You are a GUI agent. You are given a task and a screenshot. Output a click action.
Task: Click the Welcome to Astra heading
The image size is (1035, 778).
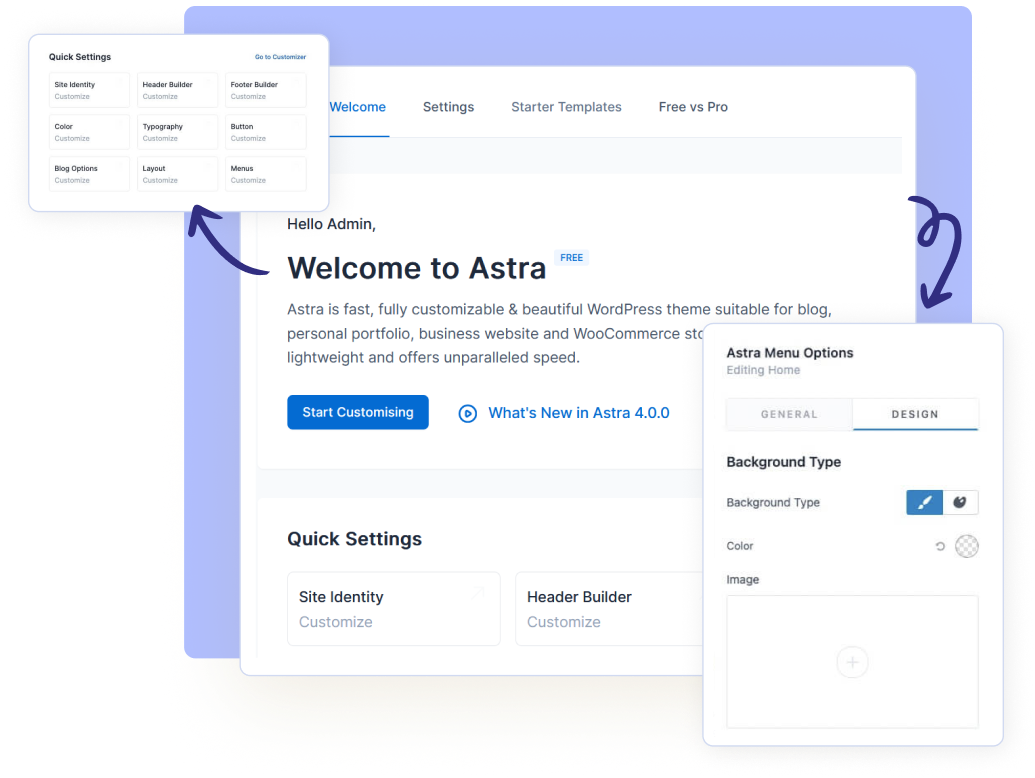point(417,268)
